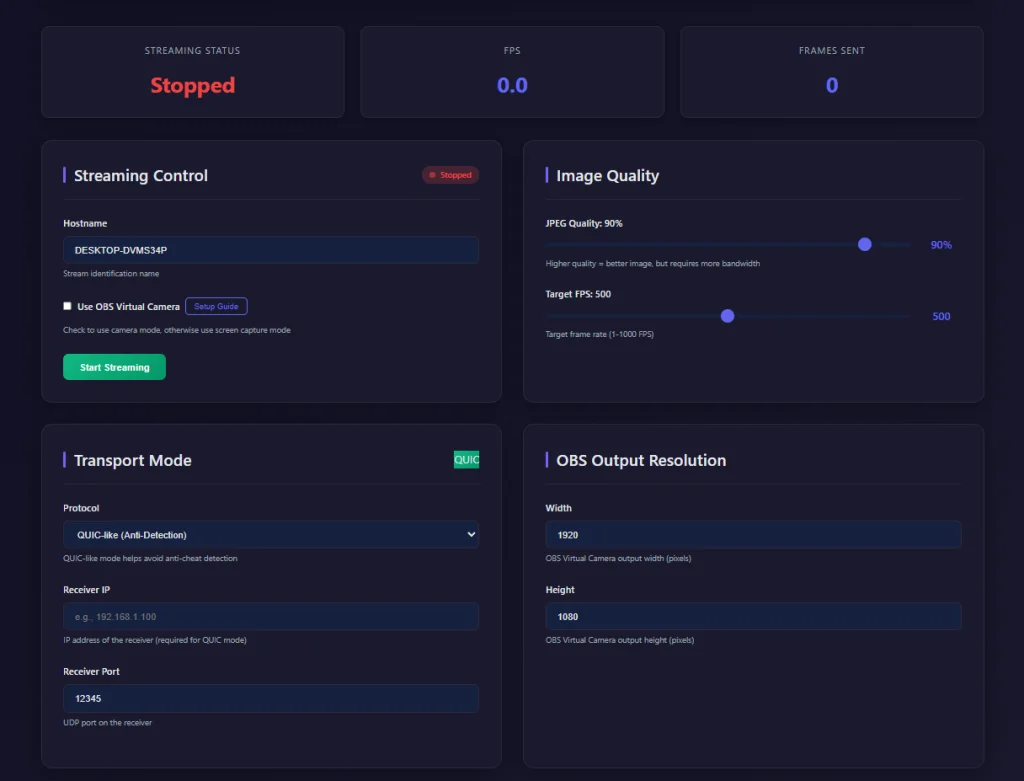Click the Streaming Status card
Image resolution: width=1024 pixels, height=781 pixels.
tap(192, 72)
